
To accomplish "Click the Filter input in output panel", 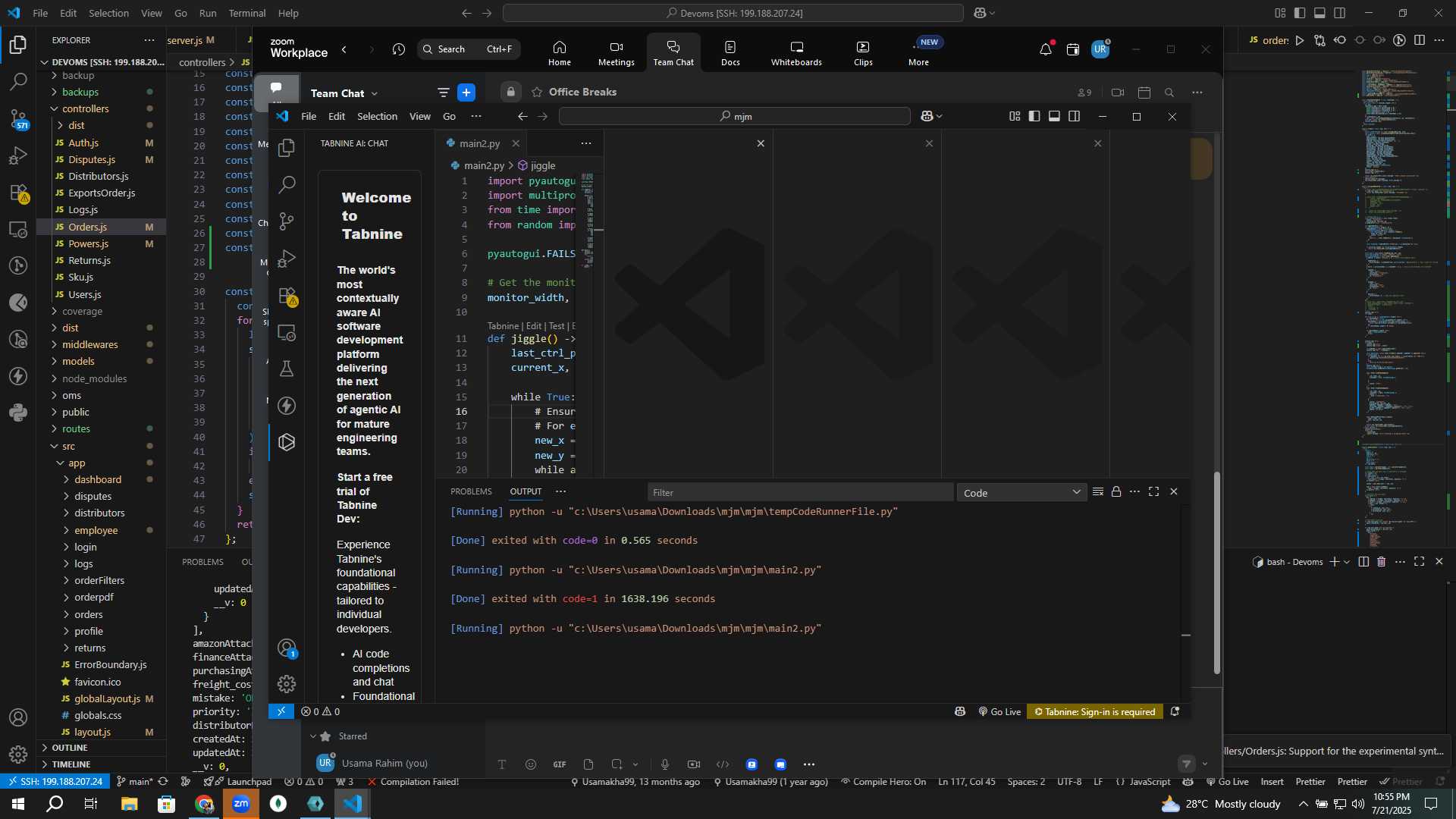I will [x=800, y=493].
